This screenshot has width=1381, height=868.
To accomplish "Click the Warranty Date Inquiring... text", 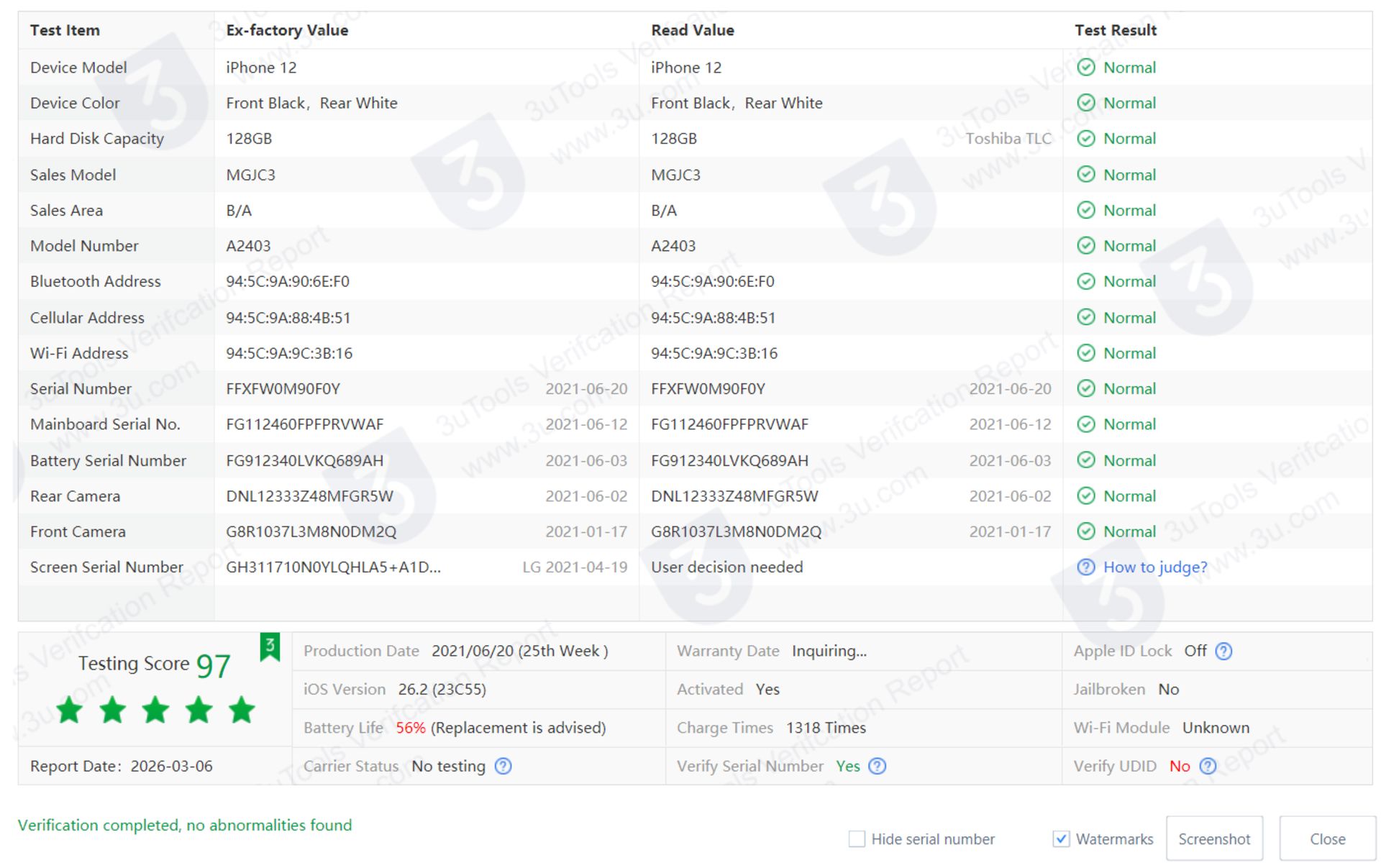I will point(829,651).
